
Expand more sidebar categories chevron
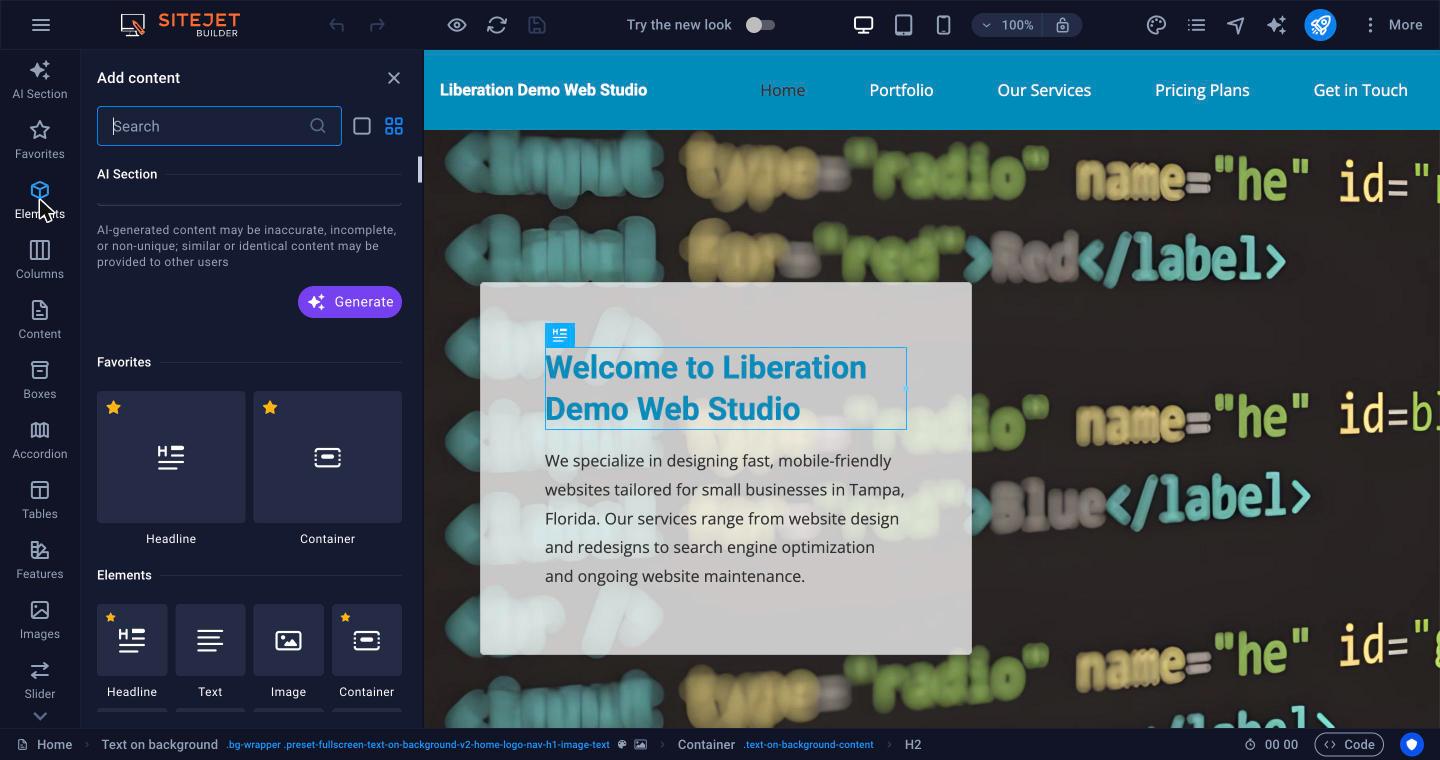coord(40,716)
